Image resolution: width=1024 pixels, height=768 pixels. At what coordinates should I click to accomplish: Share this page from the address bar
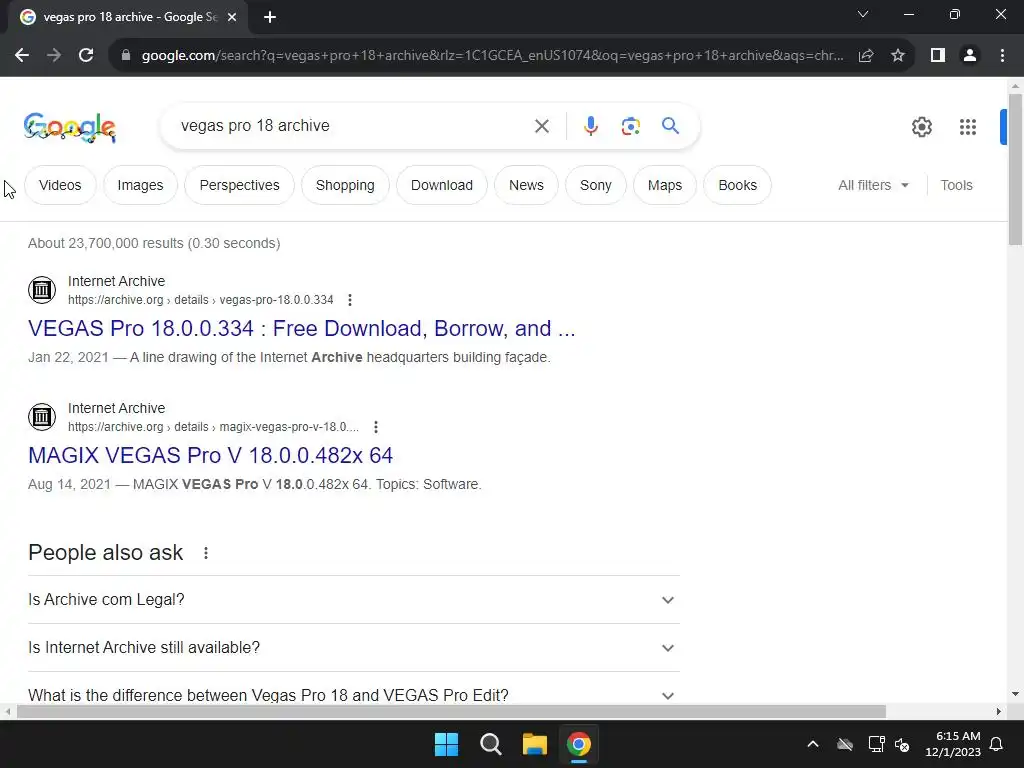point(866,56)
